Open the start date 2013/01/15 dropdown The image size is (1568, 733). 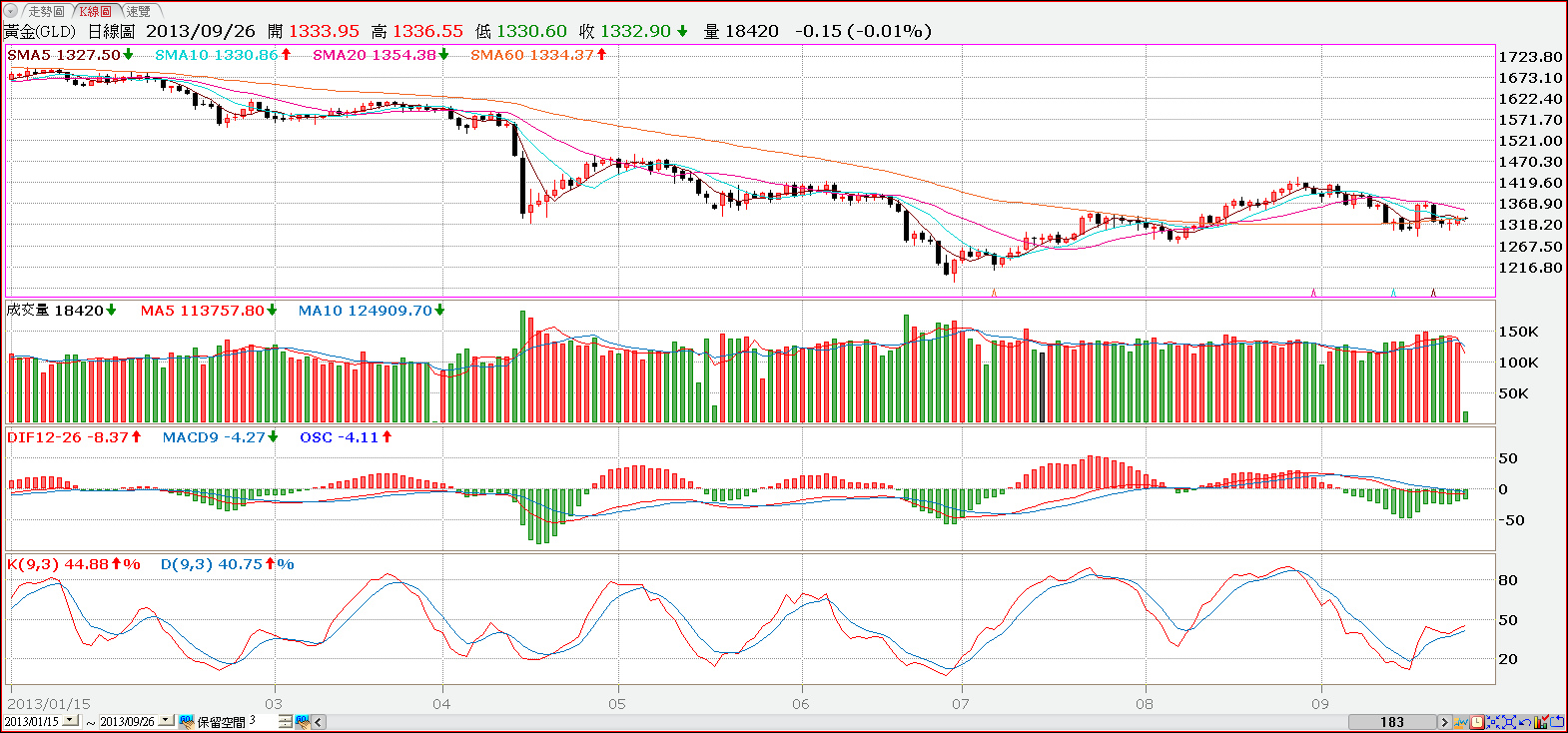point(70,720)
